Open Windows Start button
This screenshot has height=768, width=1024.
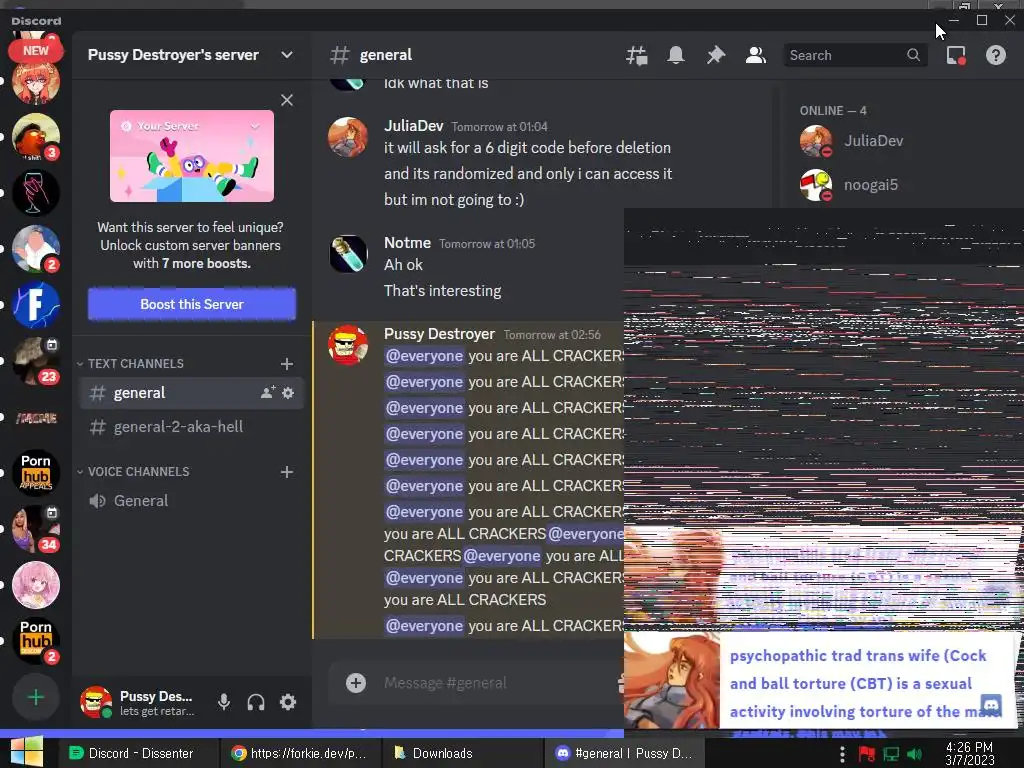pyautogui.click(x=27, y=752)
